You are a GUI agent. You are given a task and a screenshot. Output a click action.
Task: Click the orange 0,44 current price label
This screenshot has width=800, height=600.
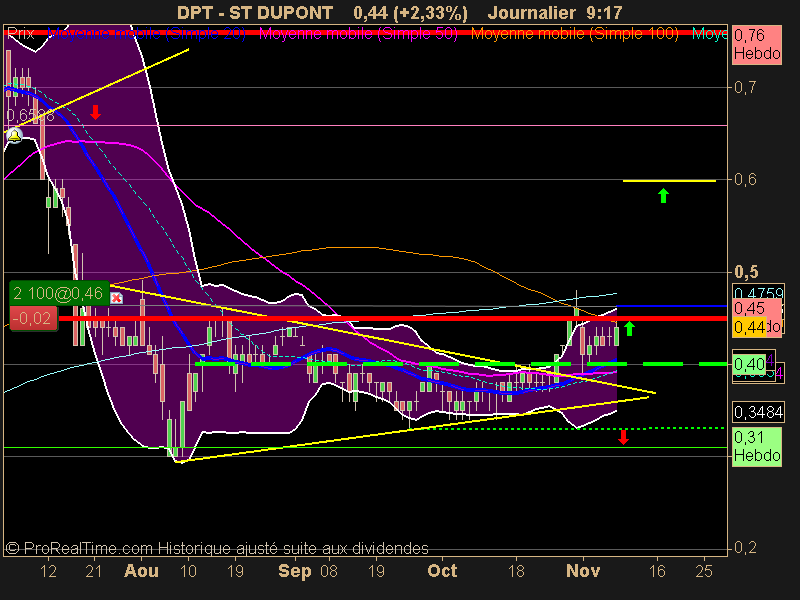[749, 327]
